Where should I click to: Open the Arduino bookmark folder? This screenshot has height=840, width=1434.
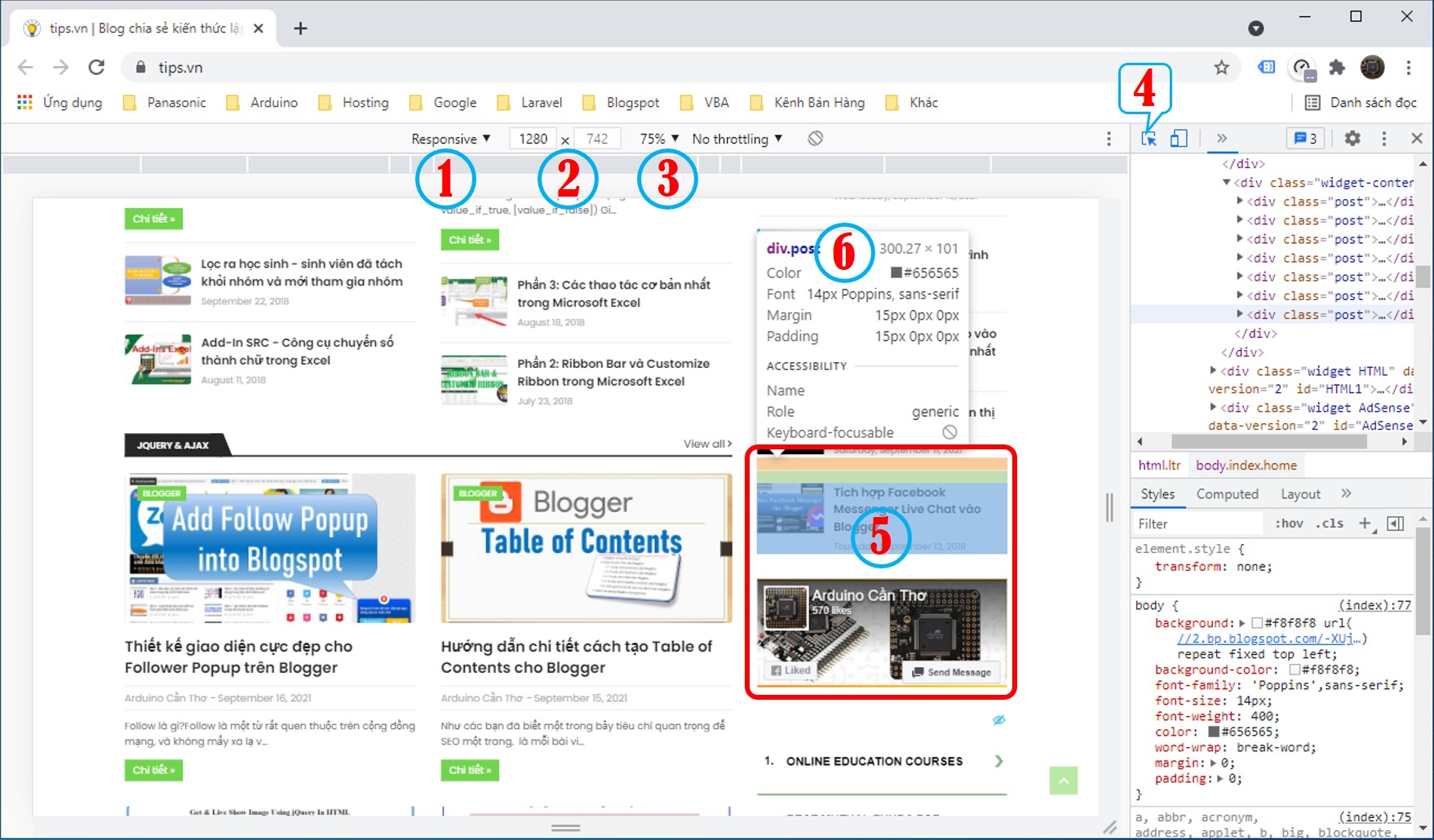(x=262, y=103)
